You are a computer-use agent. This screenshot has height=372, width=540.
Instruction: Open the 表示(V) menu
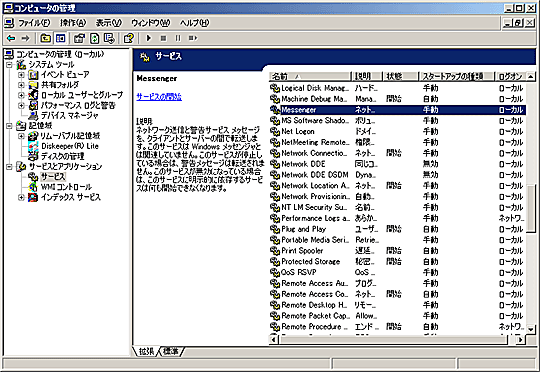pos(109,23)
